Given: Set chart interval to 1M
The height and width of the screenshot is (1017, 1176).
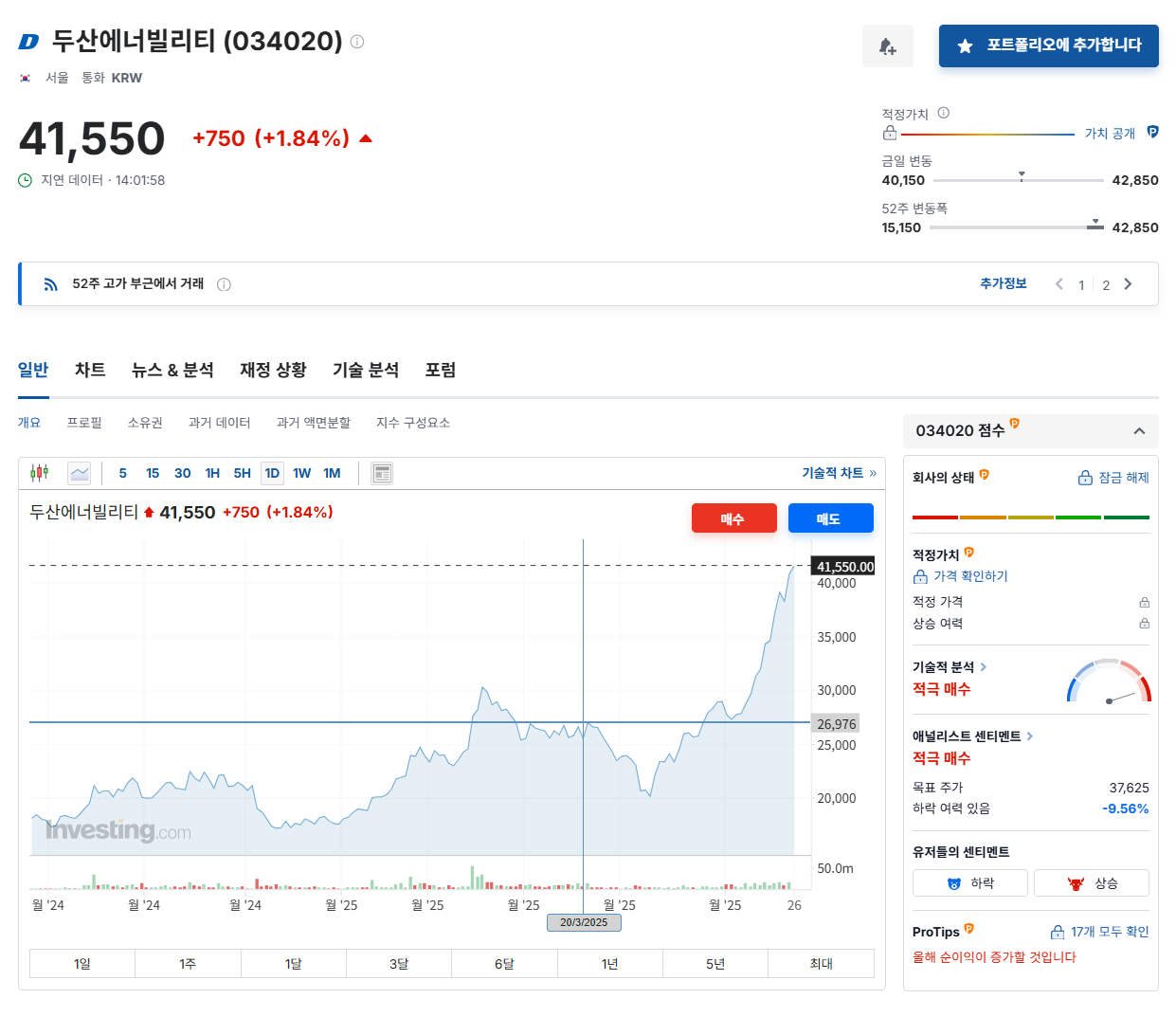Looking at the screenshot, I should tap(332, 473).
